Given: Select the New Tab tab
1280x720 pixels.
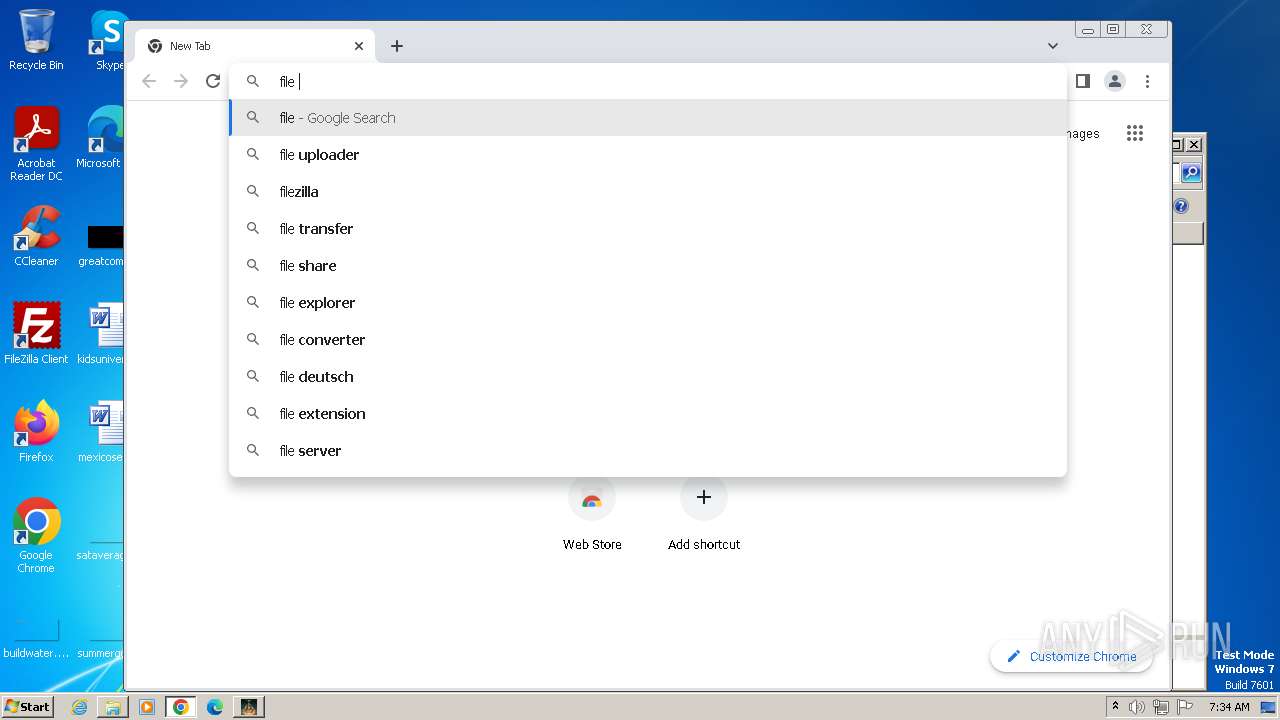Looking at the screenshot, I should click(x=255, y=46).
